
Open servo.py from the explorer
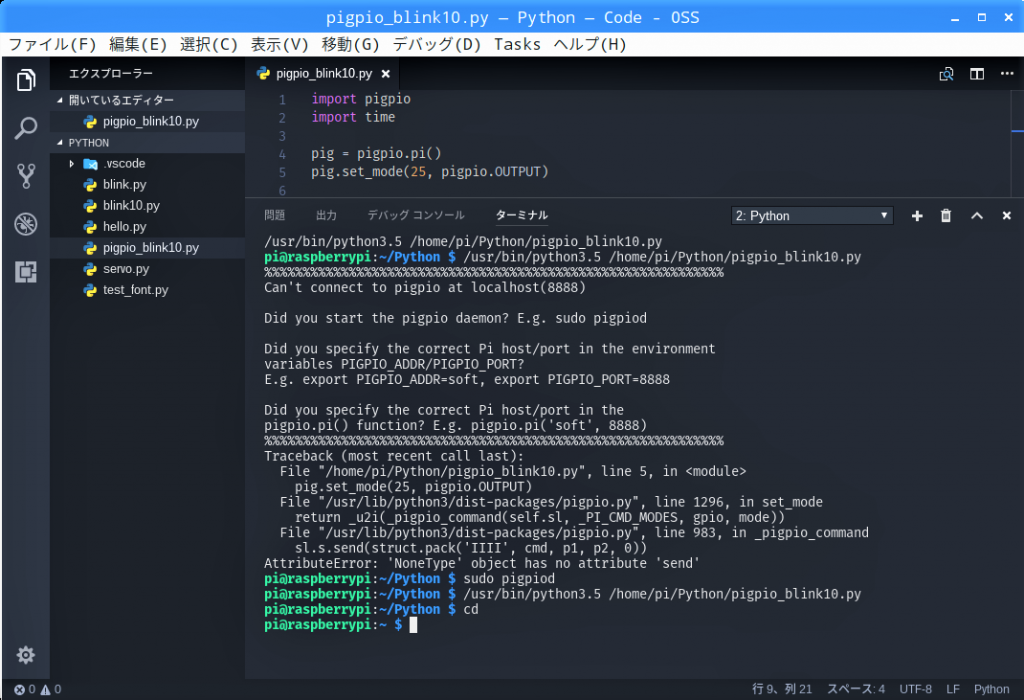click(x=125, y=269)
